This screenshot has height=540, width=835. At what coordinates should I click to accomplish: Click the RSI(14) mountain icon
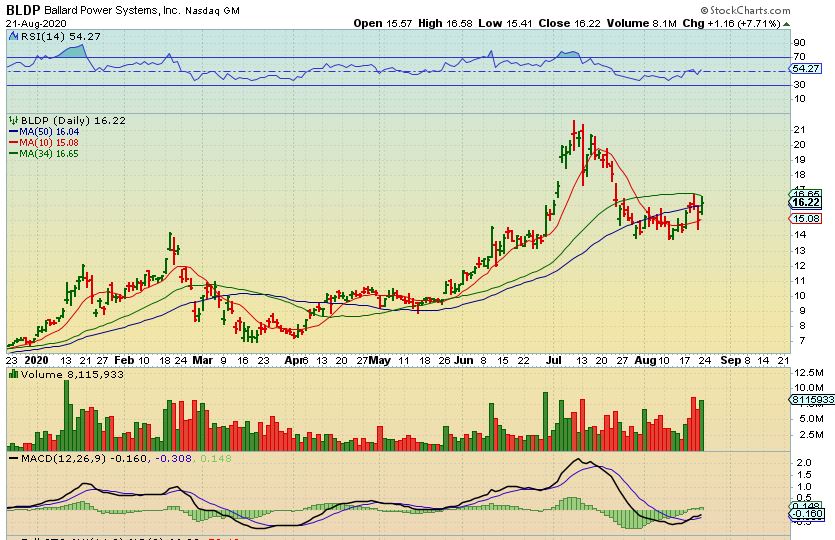14,36
